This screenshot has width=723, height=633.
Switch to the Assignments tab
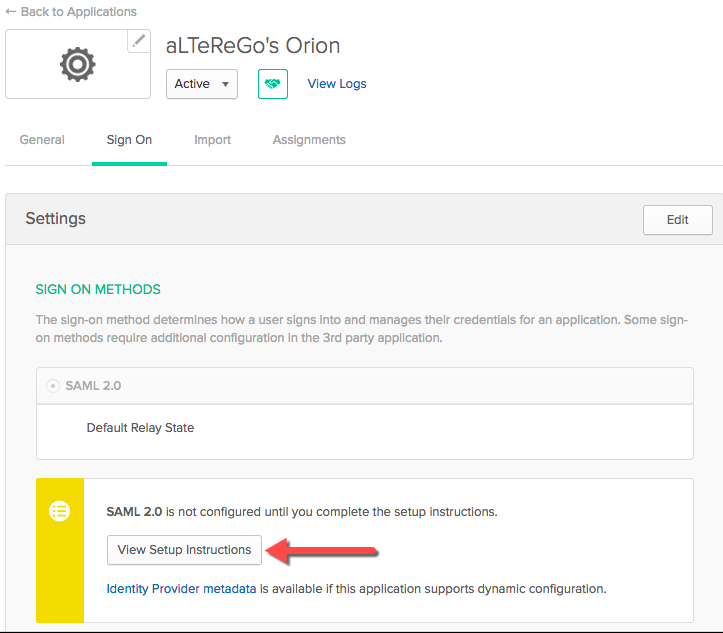309,140
